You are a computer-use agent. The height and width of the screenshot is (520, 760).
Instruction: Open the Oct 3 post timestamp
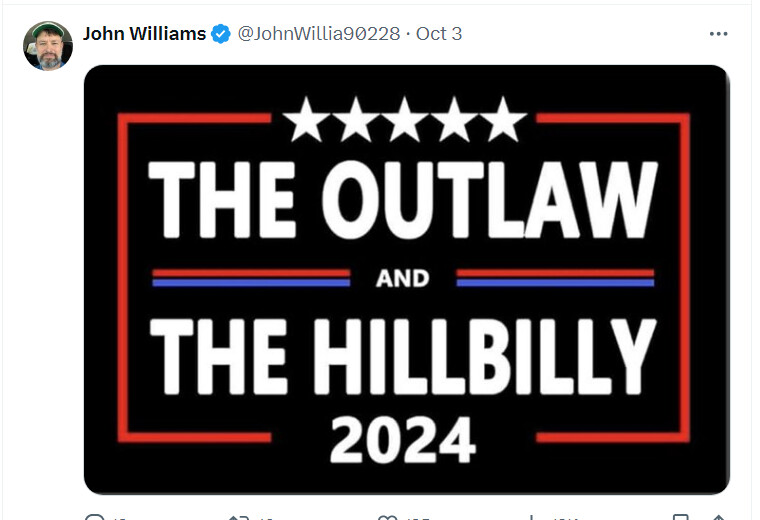tap(439, 34)
